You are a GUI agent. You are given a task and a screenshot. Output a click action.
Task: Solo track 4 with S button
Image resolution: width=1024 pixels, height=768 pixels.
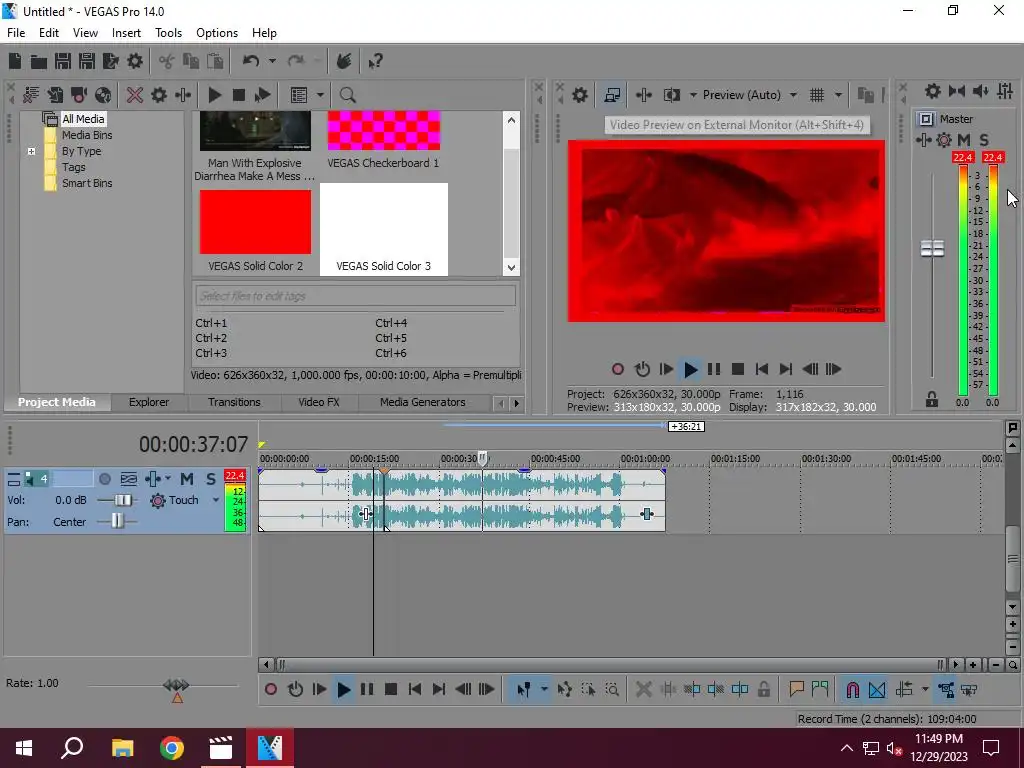click(211, 479)
